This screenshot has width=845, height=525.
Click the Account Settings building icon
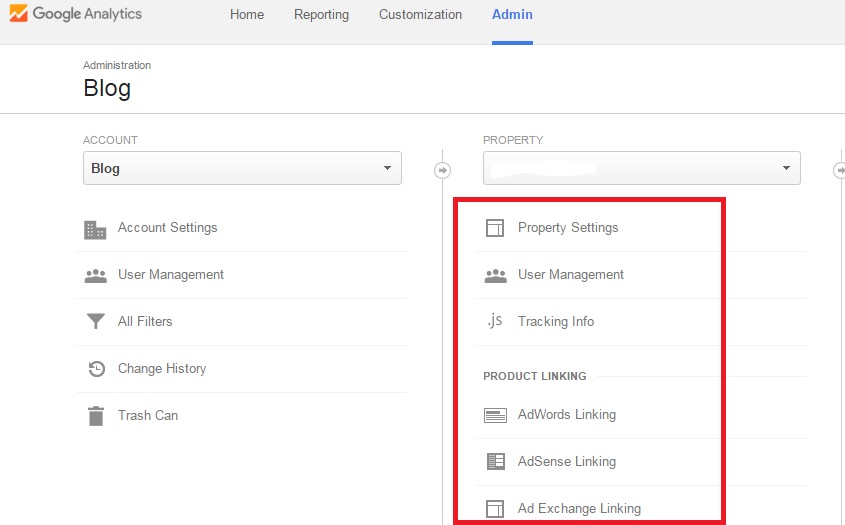click(x=95, y=229)
